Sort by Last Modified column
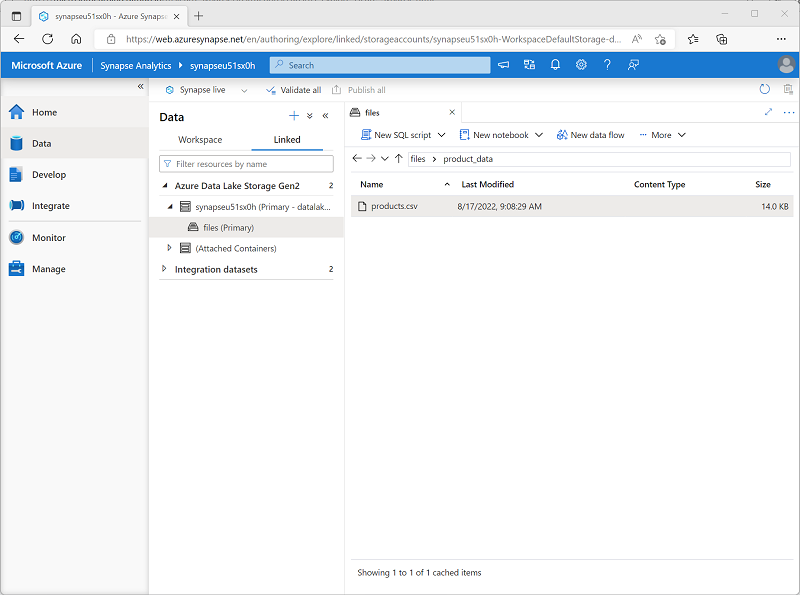The width and height of the screenshot is (800, 595). click(x=487, y=184)
